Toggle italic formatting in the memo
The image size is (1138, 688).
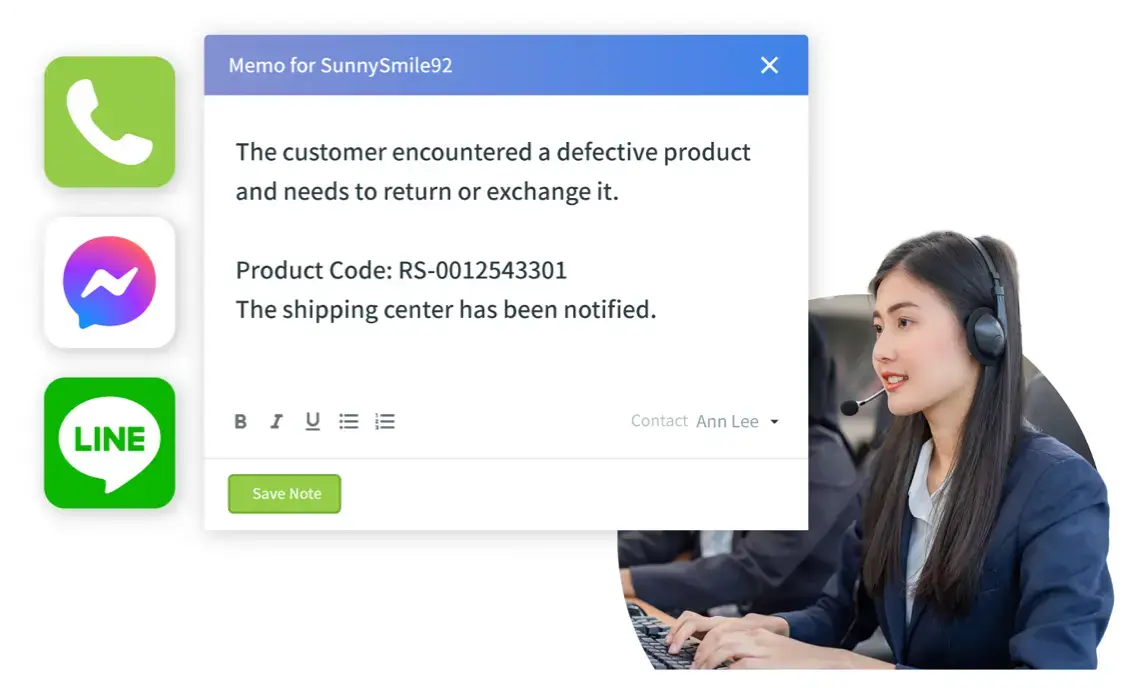pos(277,422)
